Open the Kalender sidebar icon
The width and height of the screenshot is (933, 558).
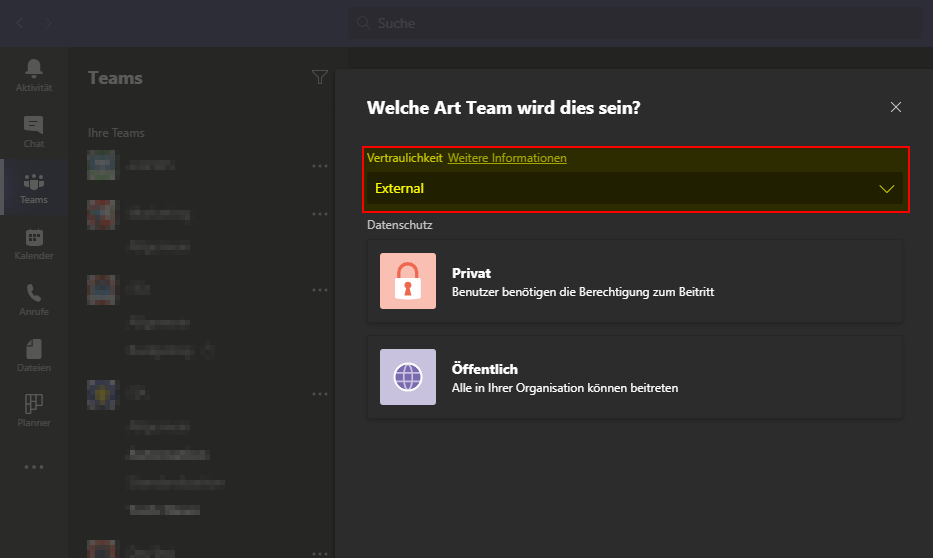pos(34,238)
